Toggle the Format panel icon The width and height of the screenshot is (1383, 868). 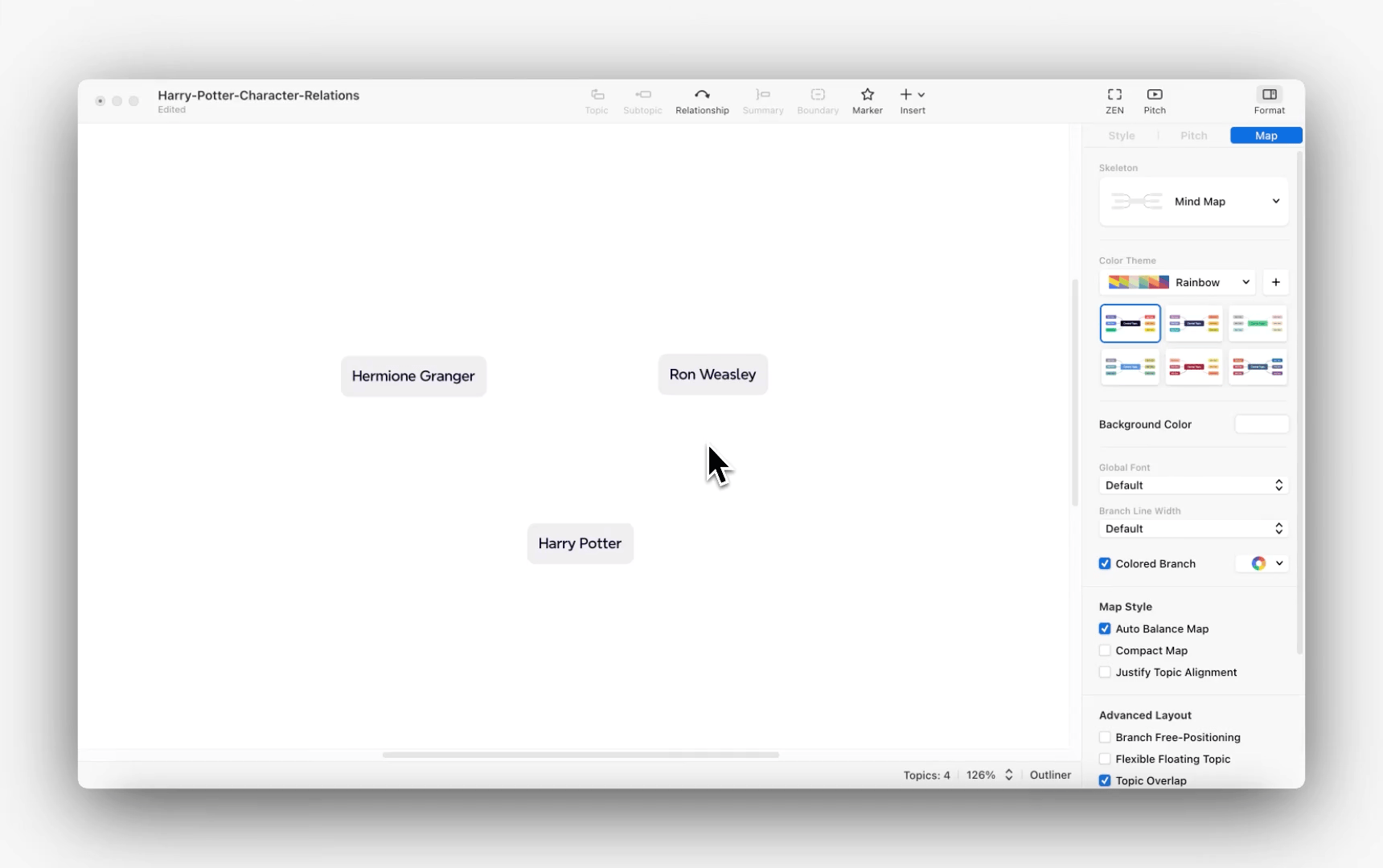tap(1270, 95)
